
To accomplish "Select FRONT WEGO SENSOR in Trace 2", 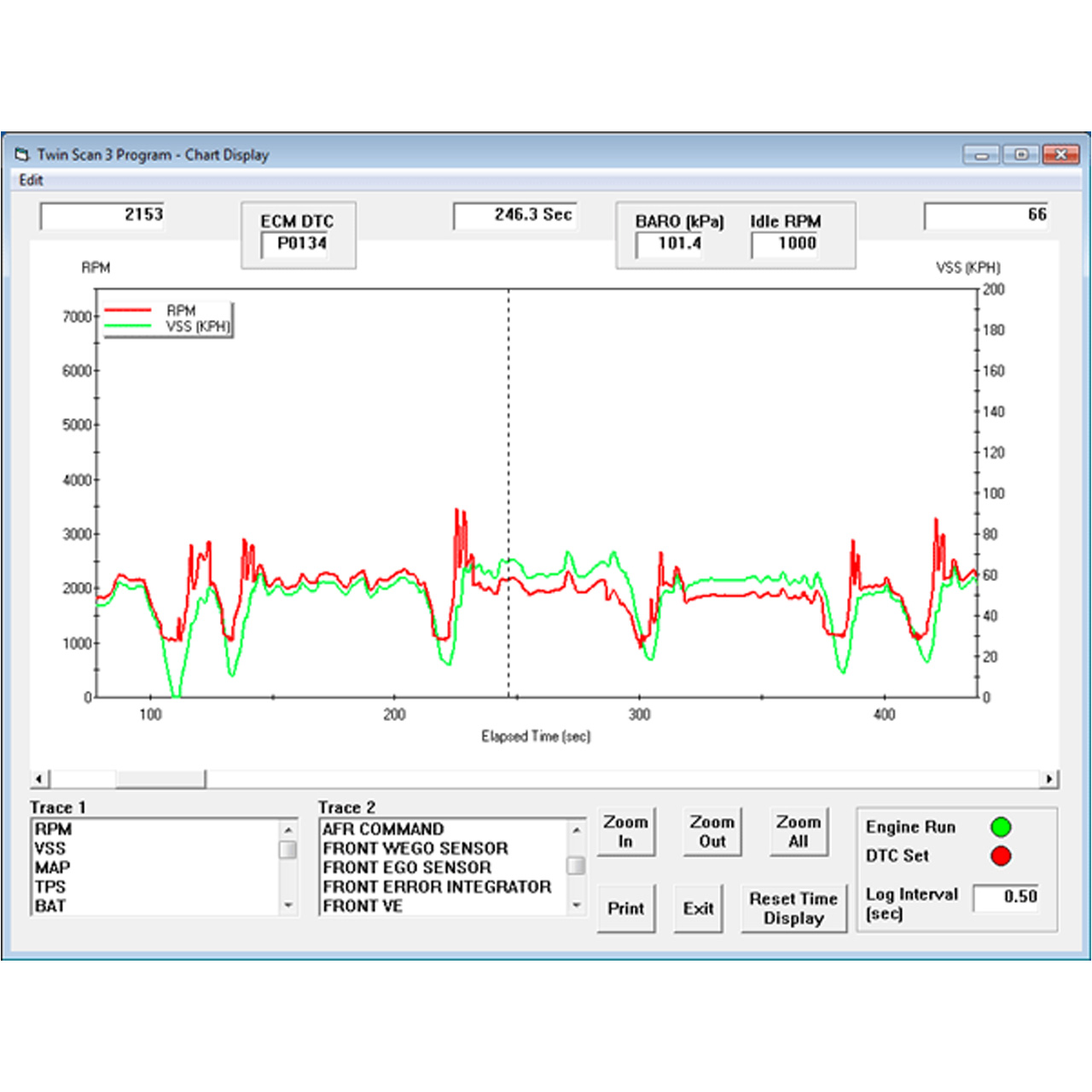I will 415,848.
